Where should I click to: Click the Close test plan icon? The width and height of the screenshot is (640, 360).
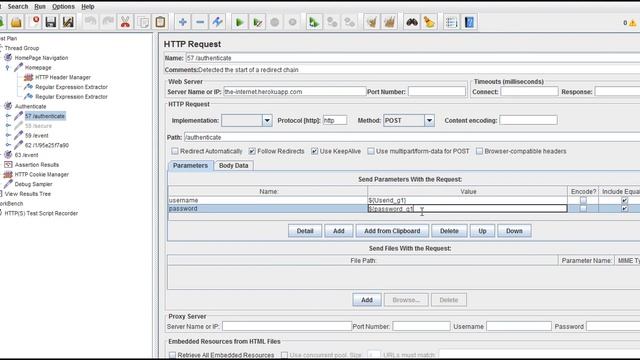35,22
